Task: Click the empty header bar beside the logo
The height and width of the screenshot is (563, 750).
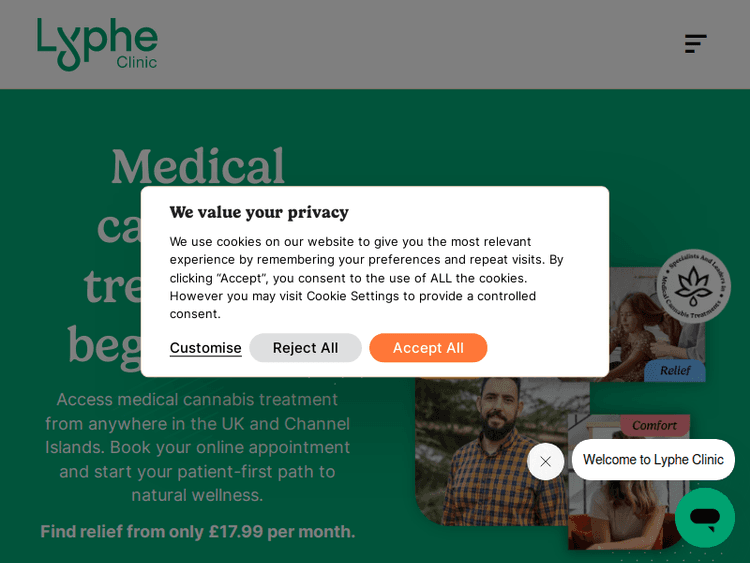Action: (420, 44)
